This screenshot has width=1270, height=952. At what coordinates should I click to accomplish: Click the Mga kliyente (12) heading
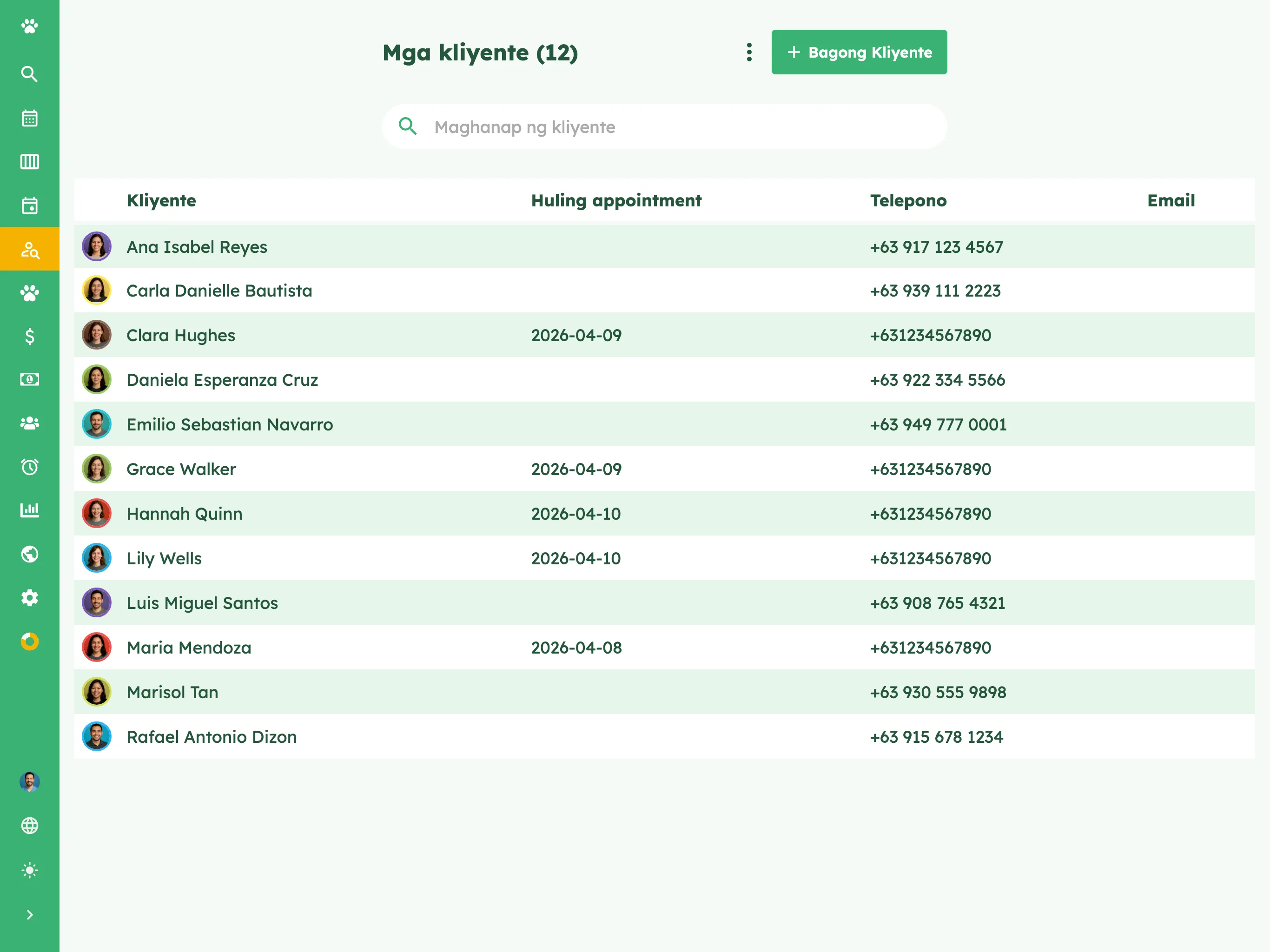point(480,53)
